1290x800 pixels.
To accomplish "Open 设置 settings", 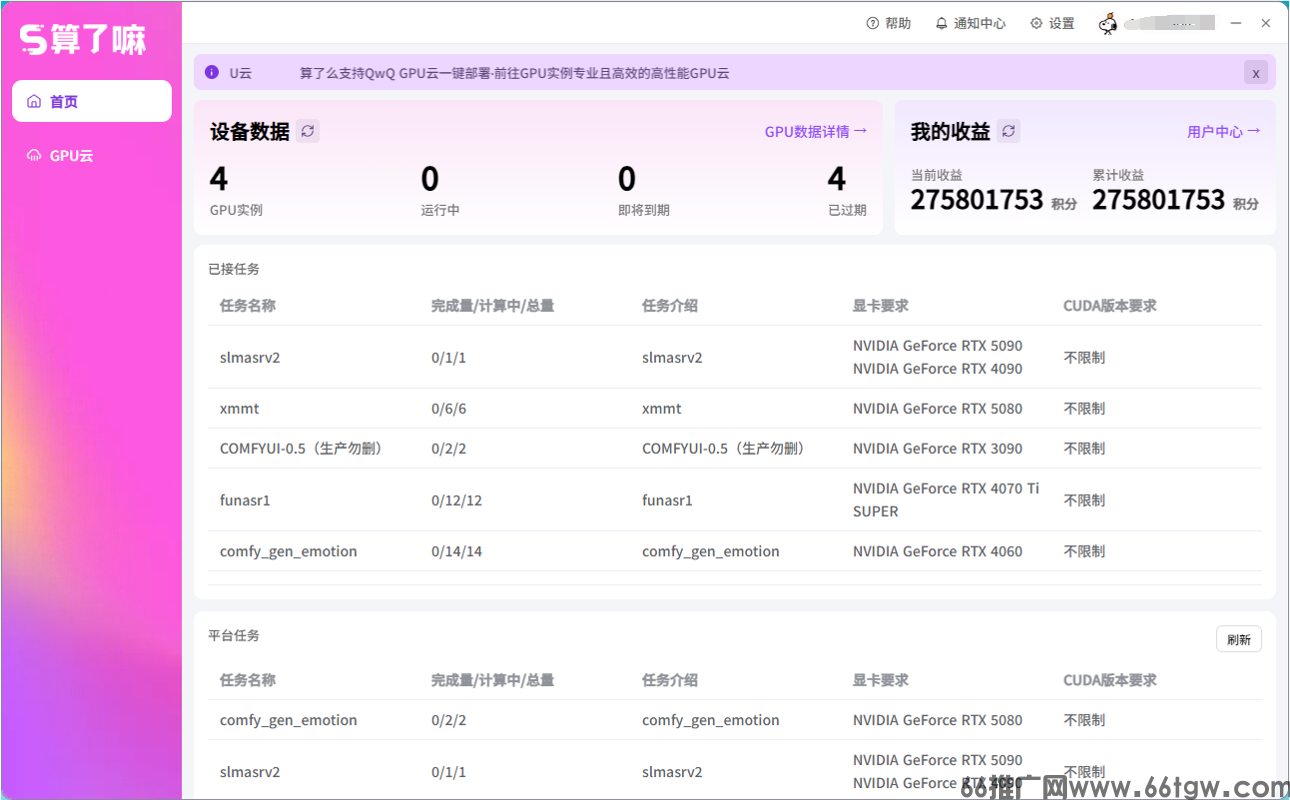I will tap(1052, 23).
